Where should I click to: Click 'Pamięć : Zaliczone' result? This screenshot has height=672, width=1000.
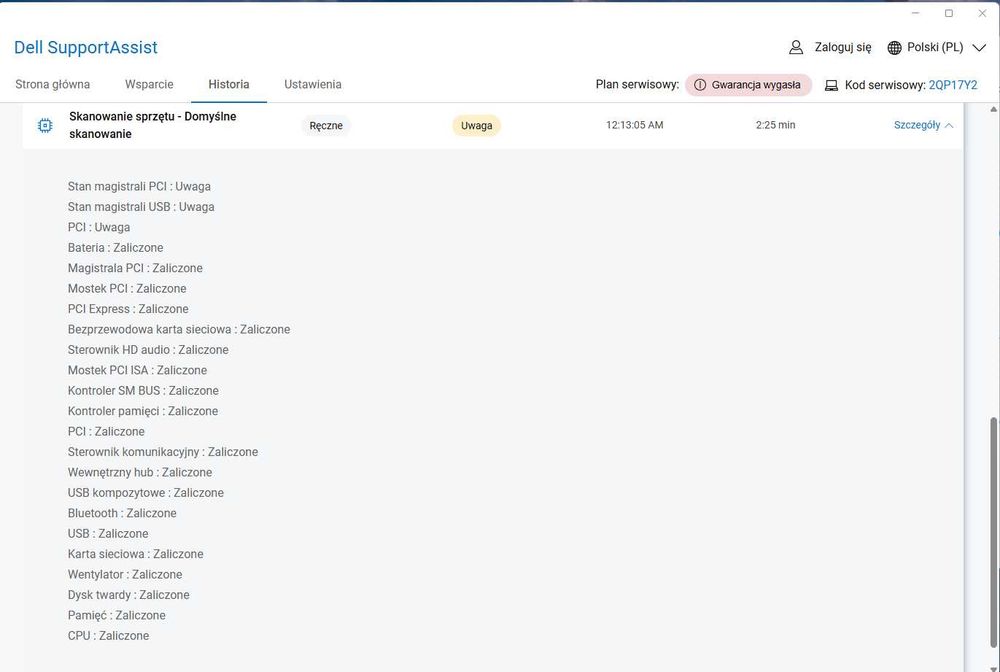pos(117,615)
